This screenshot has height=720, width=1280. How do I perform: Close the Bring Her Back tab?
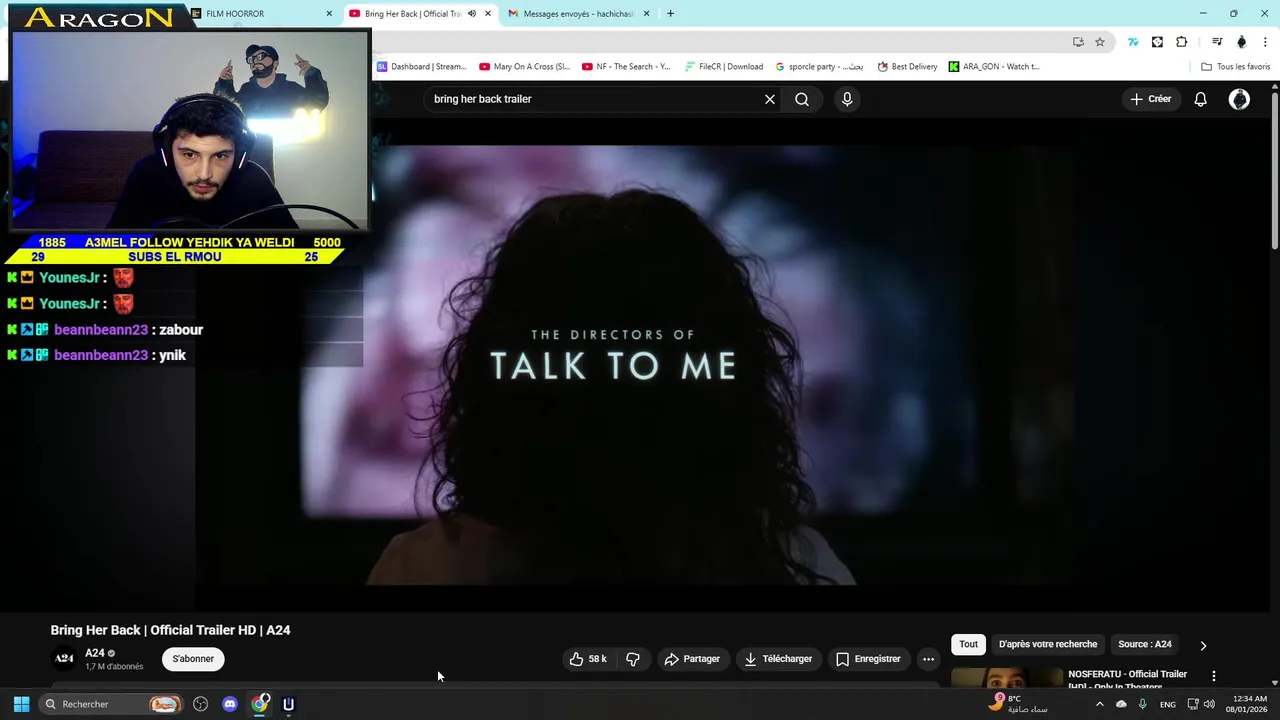tap(488, 14)
